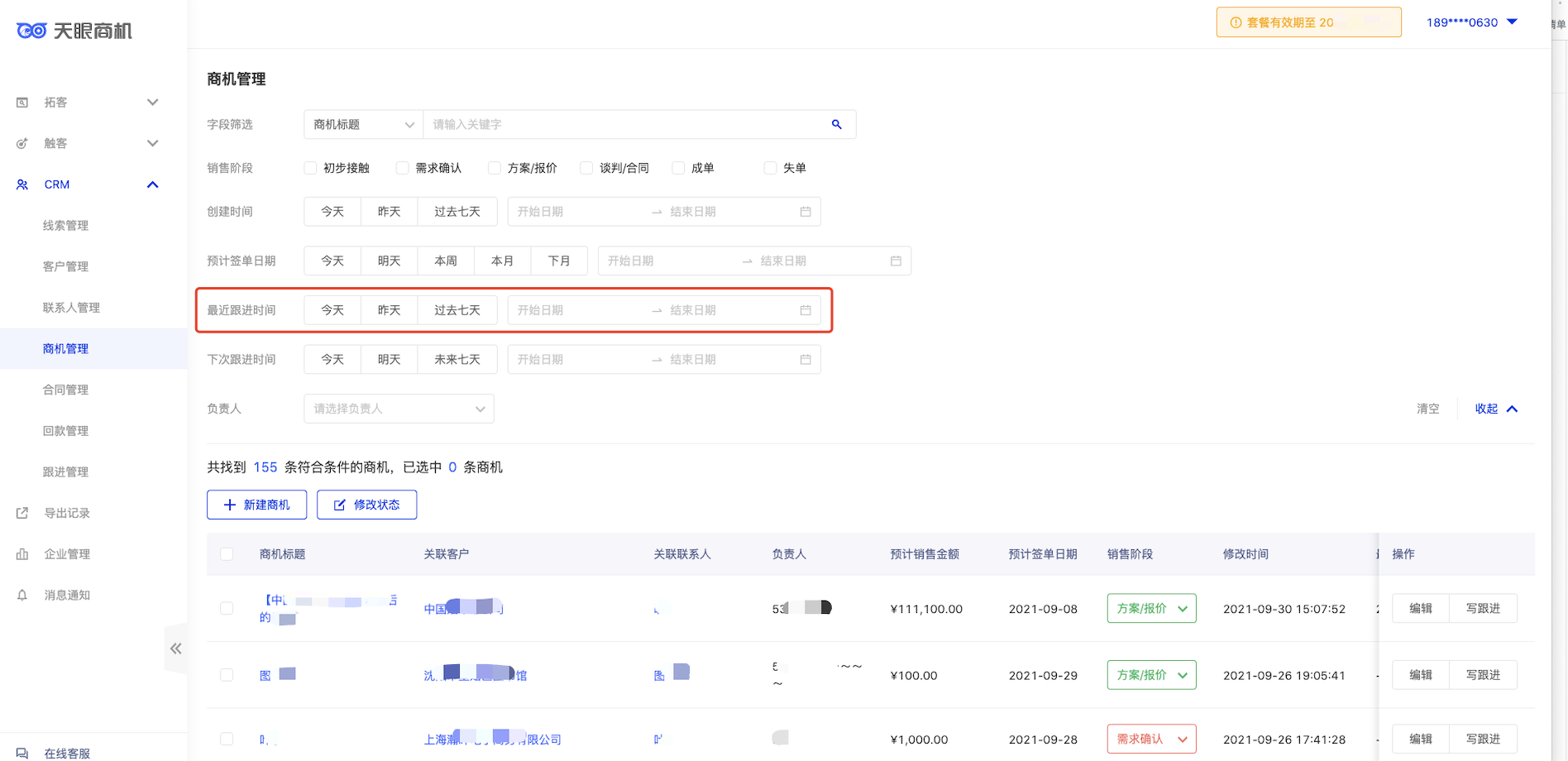Filter 下次跟进时间 by 明天
Image resolution: width=1568 pixels, height=761 pixels.
(x=389, y=360)
